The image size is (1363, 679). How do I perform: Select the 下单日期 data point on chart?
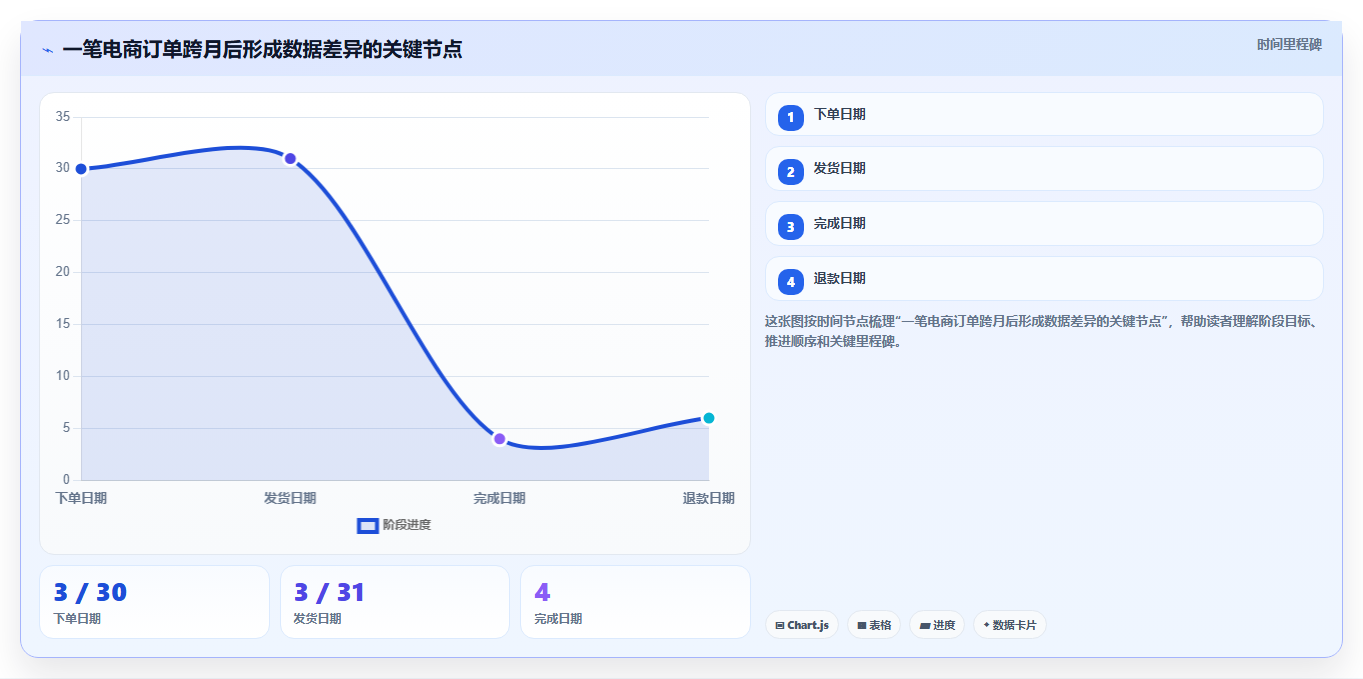click(x=81, y=169)
